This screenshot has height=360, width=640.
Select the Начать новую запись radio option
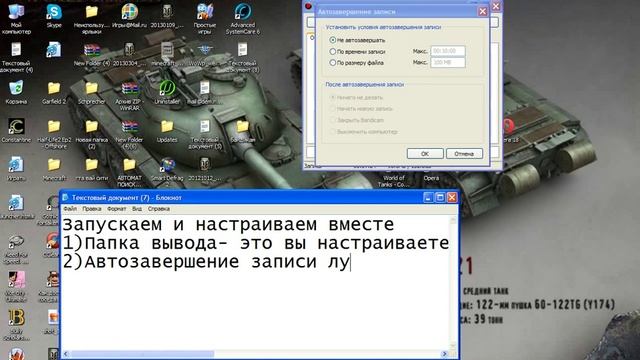[x=333, y=109]
